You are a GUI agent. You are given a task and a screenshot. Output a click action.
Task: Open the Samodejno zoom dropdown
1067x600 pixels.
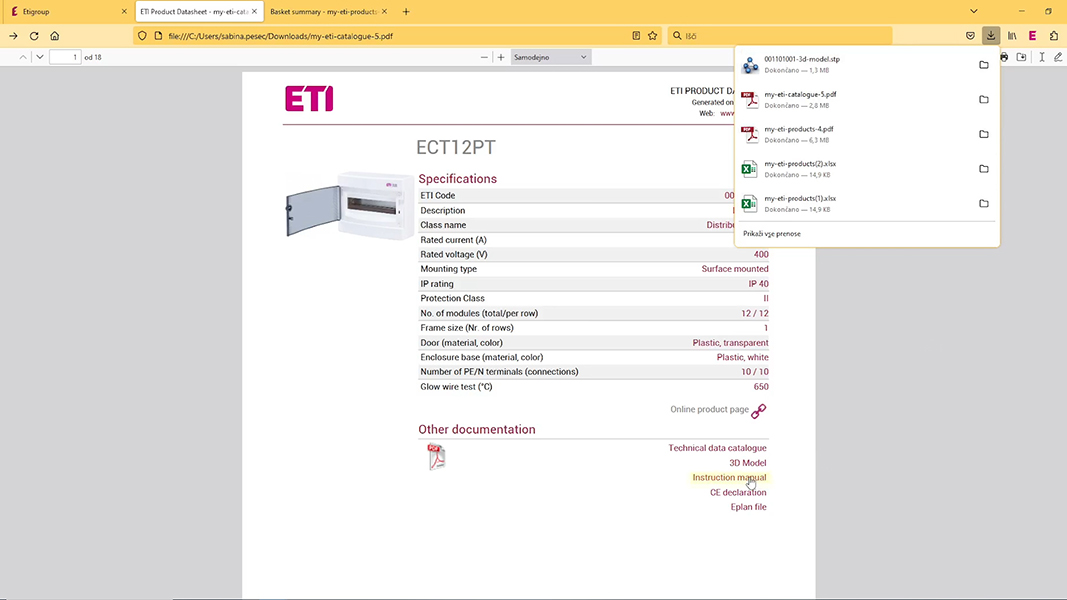[549, 57]
